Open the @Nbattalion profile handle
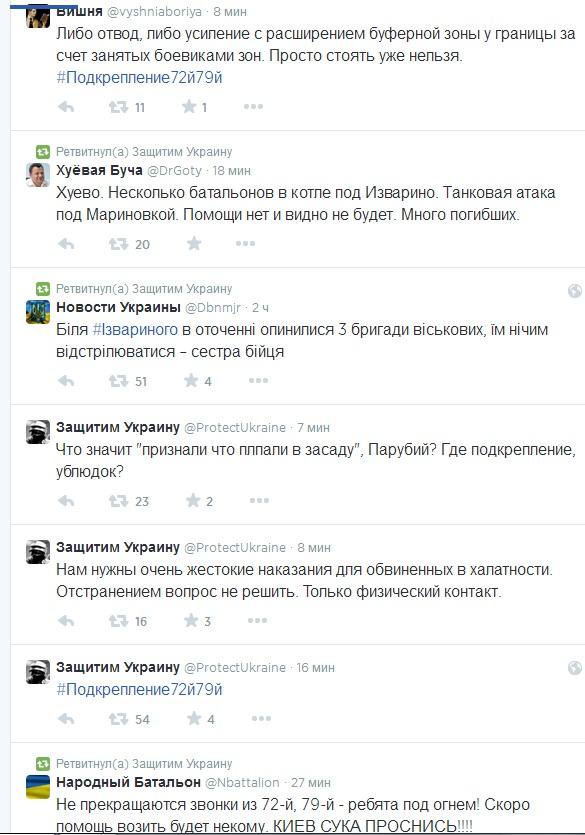This screenshot has width=585, height=835. 242,782
